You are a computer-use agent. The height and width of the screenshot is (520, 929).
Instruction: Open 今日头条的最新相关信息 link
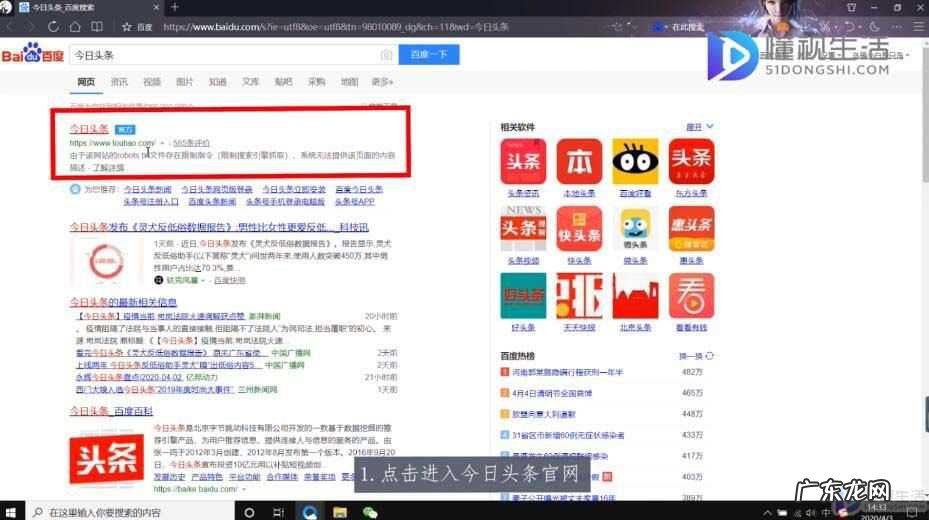tap(123, 302)
